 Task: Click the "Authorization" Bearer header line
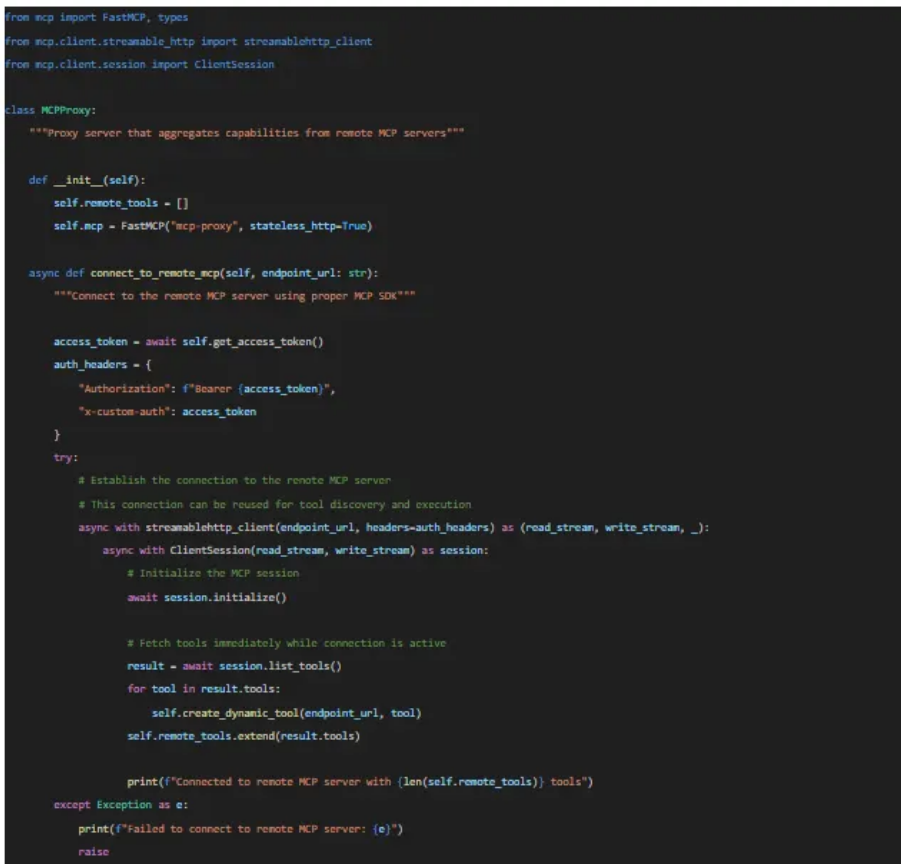click(205, 388)
